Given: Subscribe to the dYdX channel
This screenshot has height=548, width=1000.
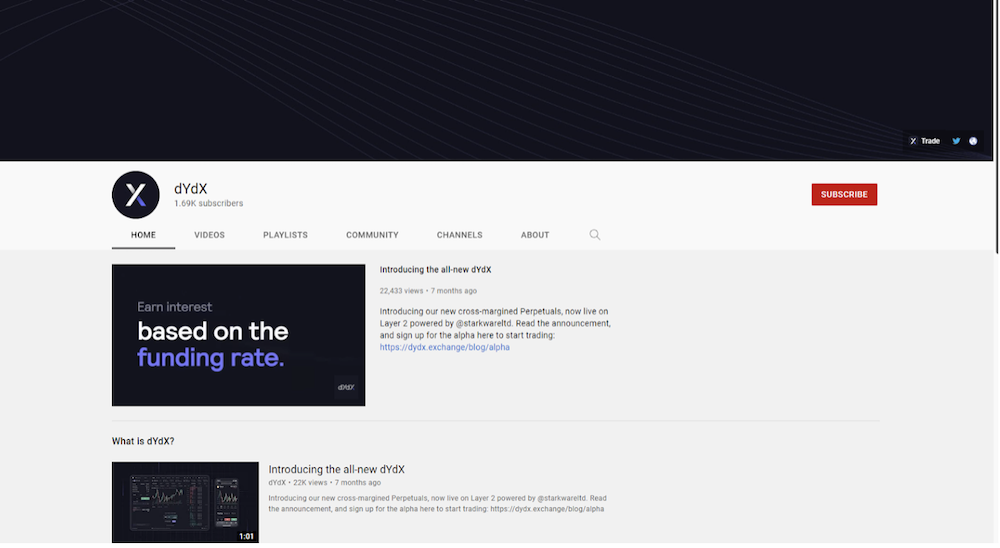Looking at the screenshot, I should pos(844,195).
